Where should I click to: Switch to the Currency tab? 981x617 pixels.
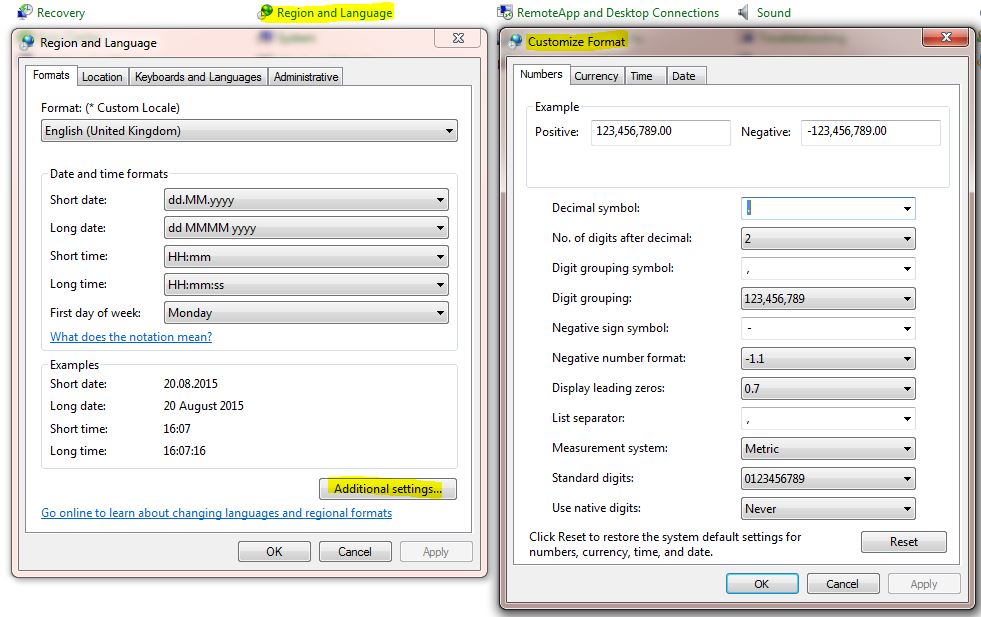tap(596, 76)
